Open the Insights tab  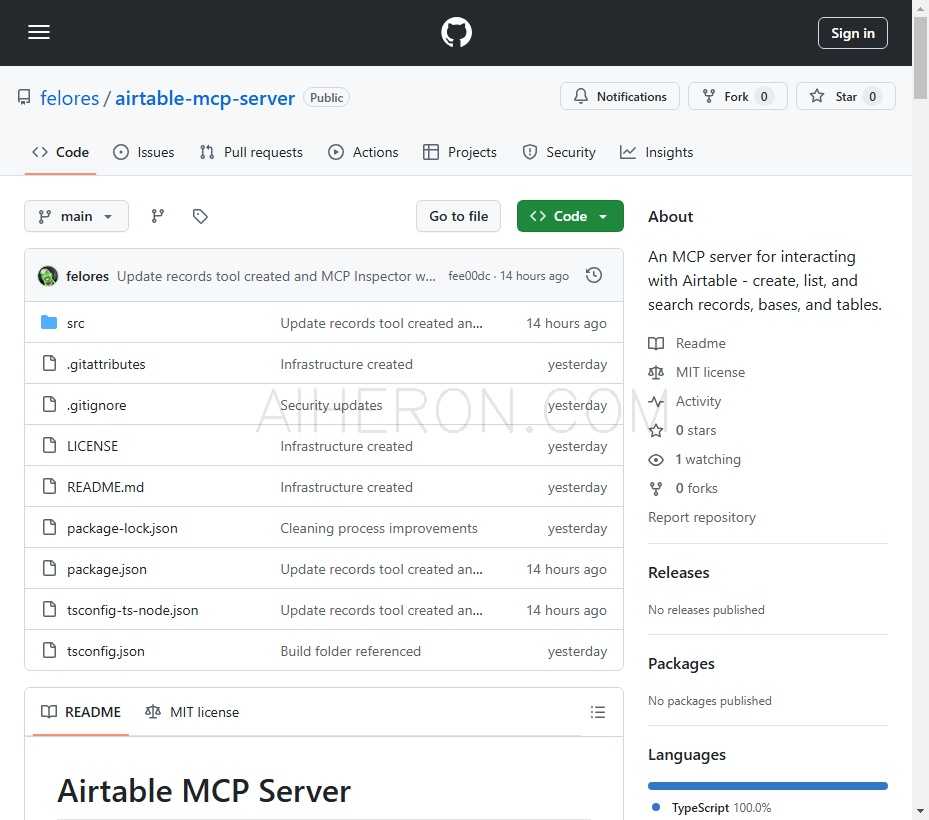tap(656, 152)
